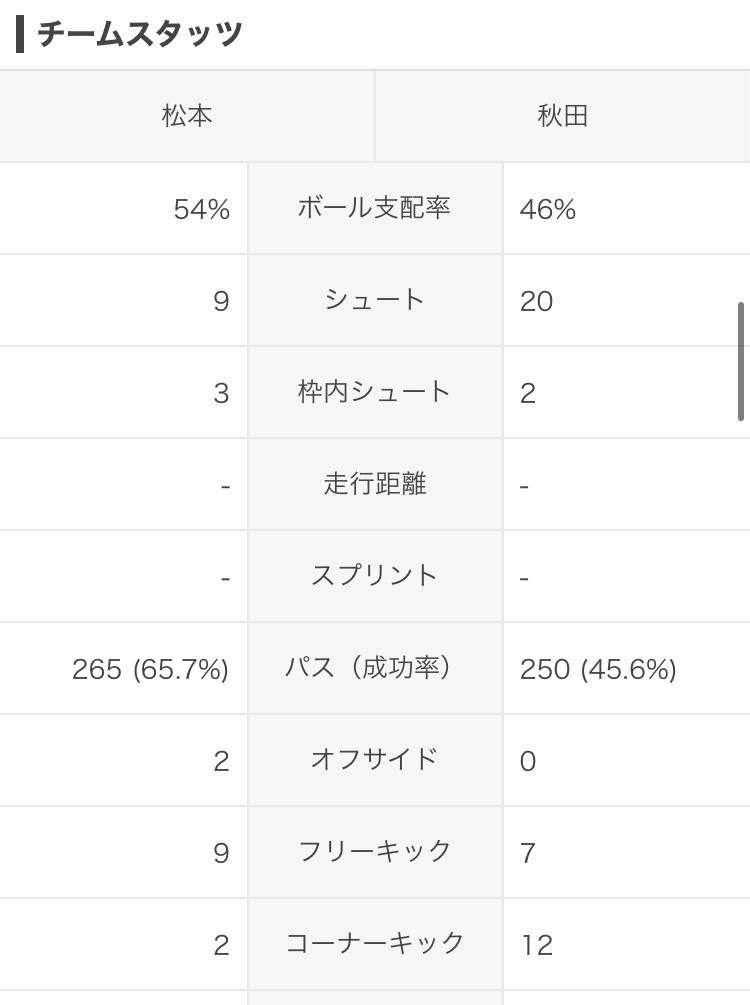The image size is (750, 1005).
Task: Click 秋田's 46% possession value
Action: coord(548,209)
